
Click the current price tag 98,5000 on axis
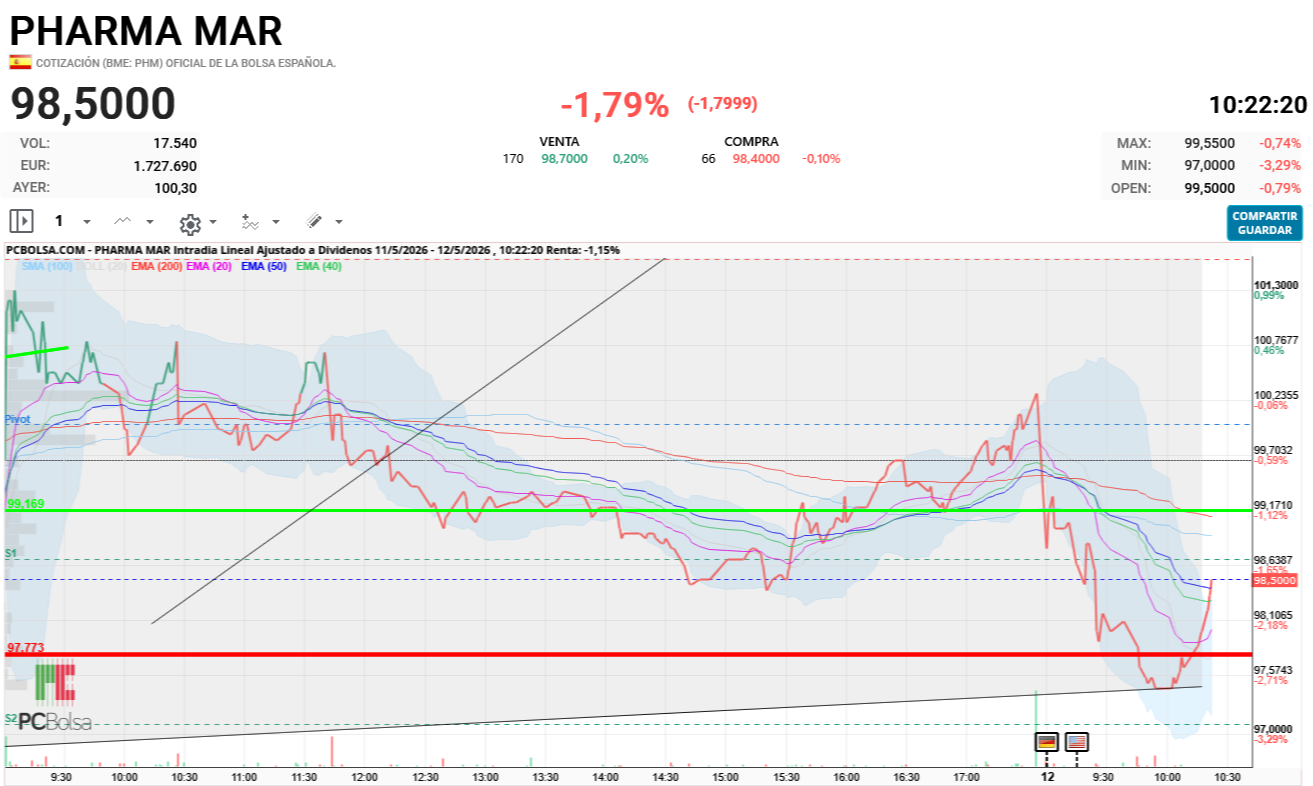1275,580
